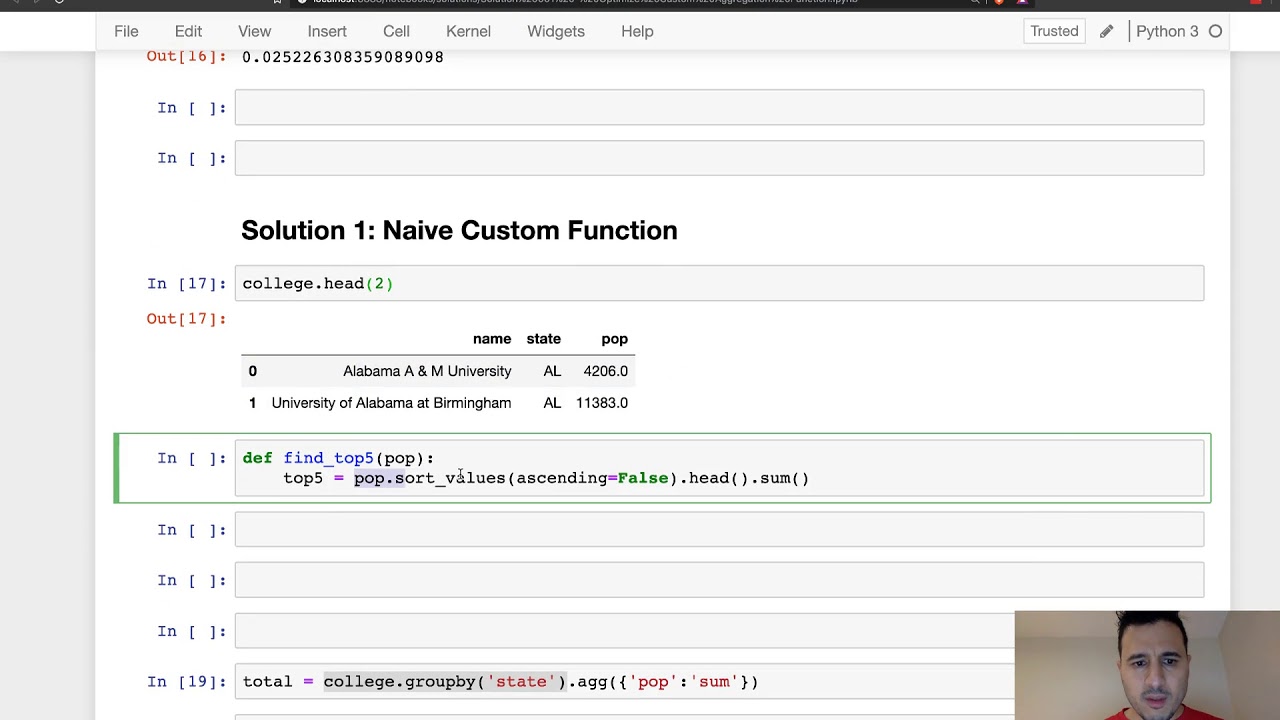Click the kernel idle indicator circle

coord(1215,31)
